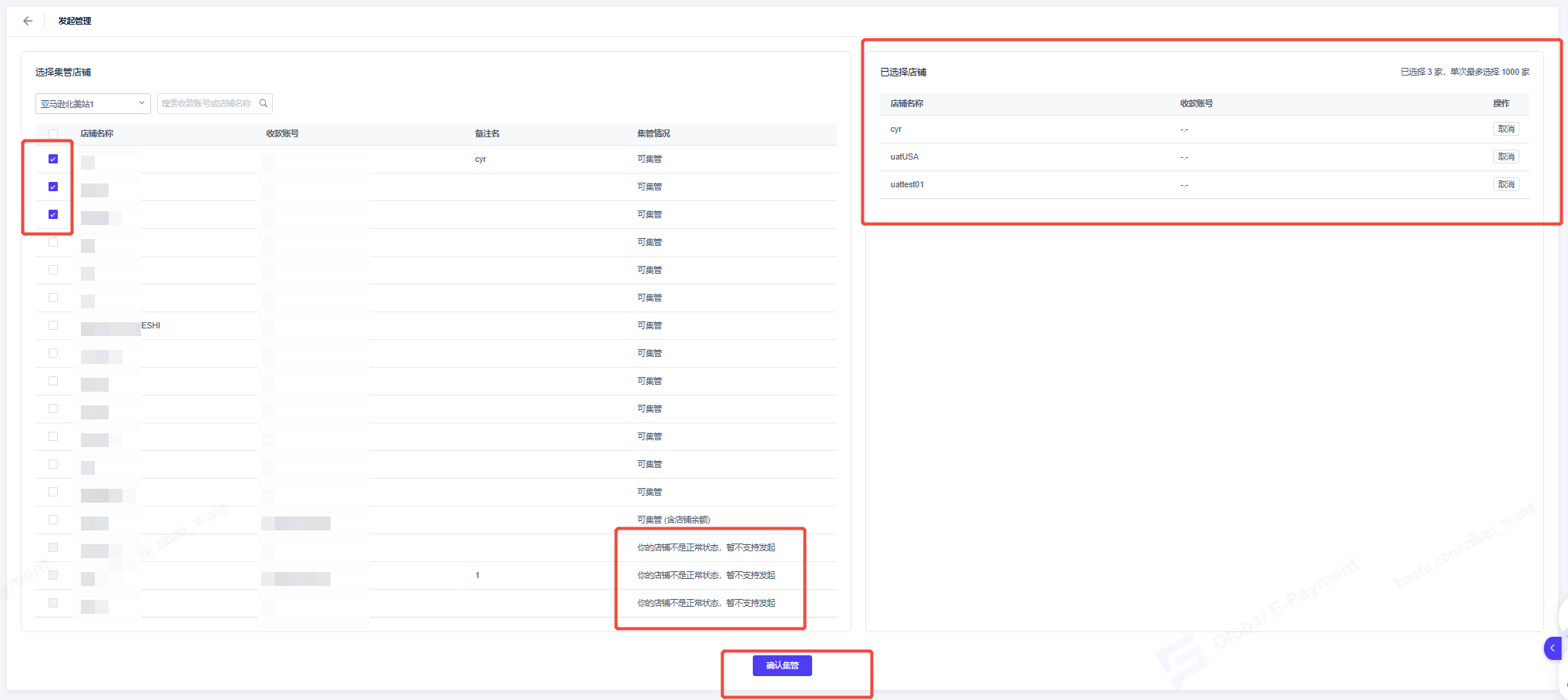Check the store row marked 可集管 (含店铺余额)
The image size is (1568, 700).
[53, 520]
